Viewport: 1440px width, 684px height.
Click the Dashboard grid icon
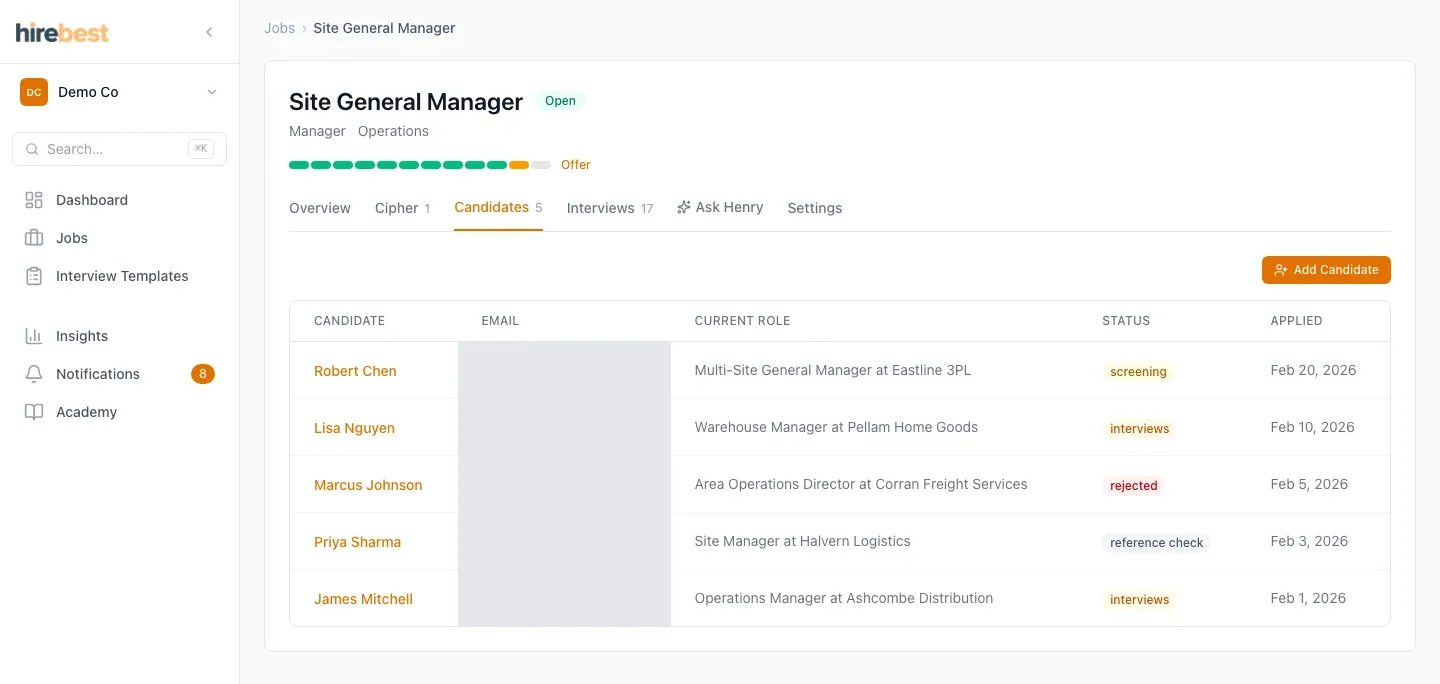(34, 200)
